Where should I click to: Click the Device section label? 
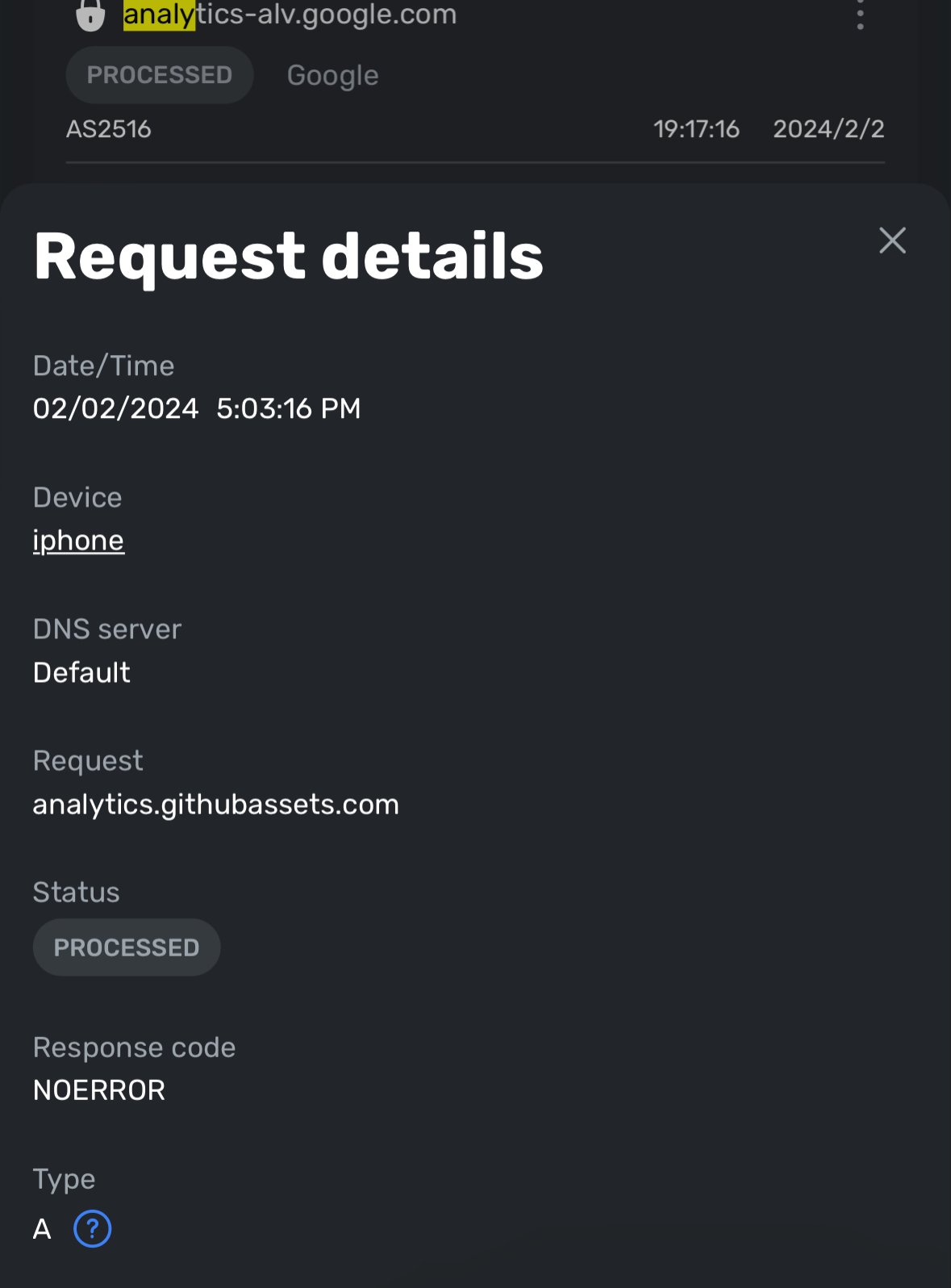tap(77, 497)
